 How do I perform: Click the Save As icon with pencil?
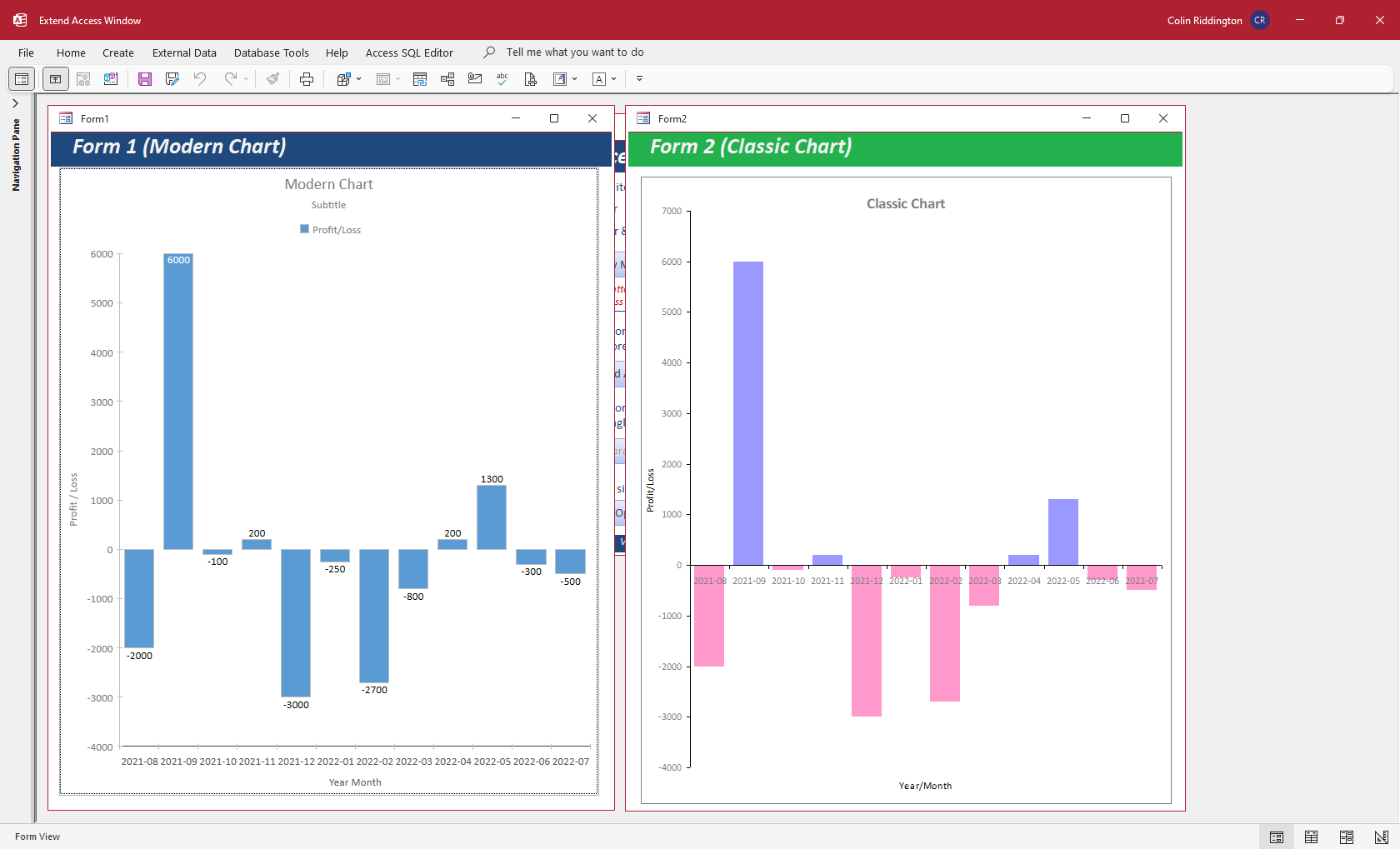click(172, 79)
